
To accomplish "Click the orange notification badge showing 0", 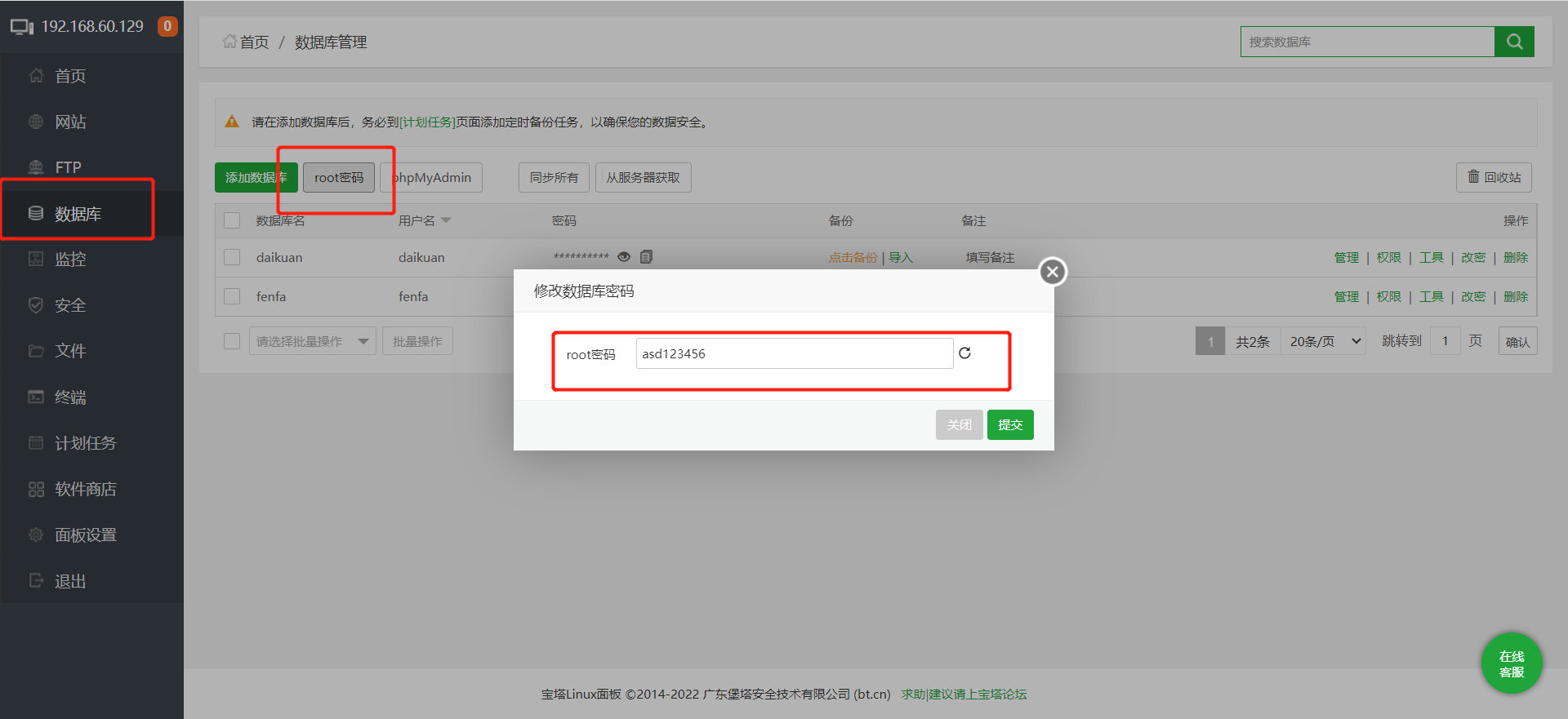I will click(167, 26).
